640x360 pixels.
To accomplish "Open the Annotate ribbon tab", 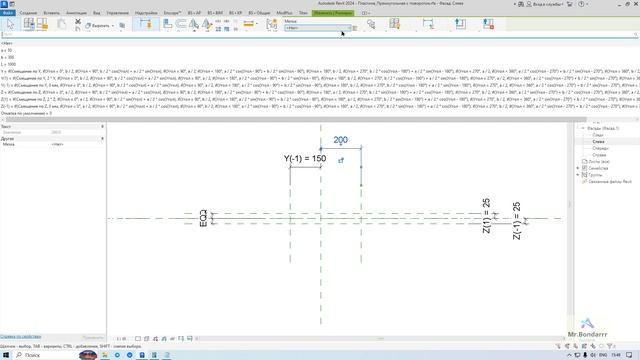I will click(x=76, y=13).
